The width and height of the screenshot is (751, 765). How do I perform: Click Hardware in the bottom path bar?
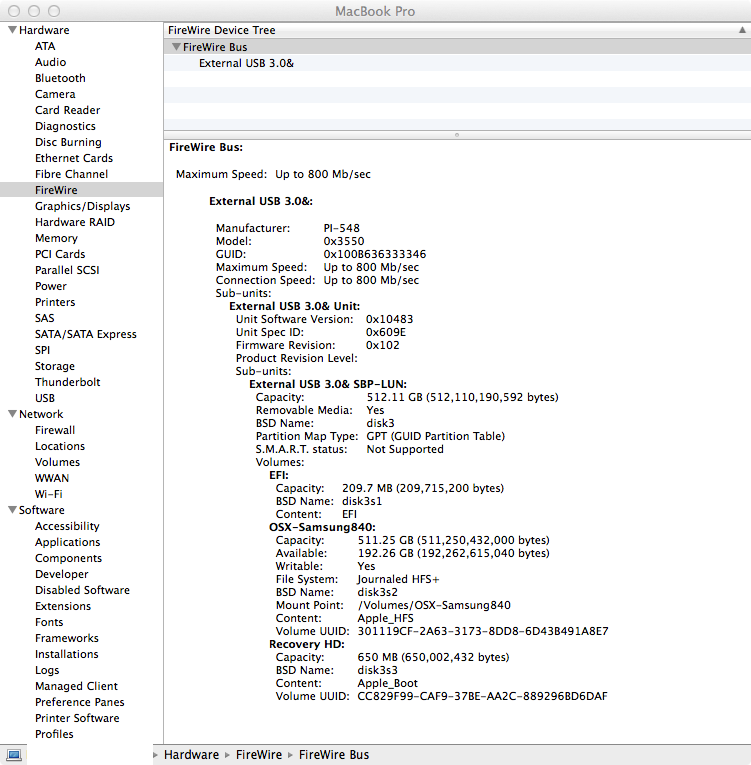coord(191,755)
